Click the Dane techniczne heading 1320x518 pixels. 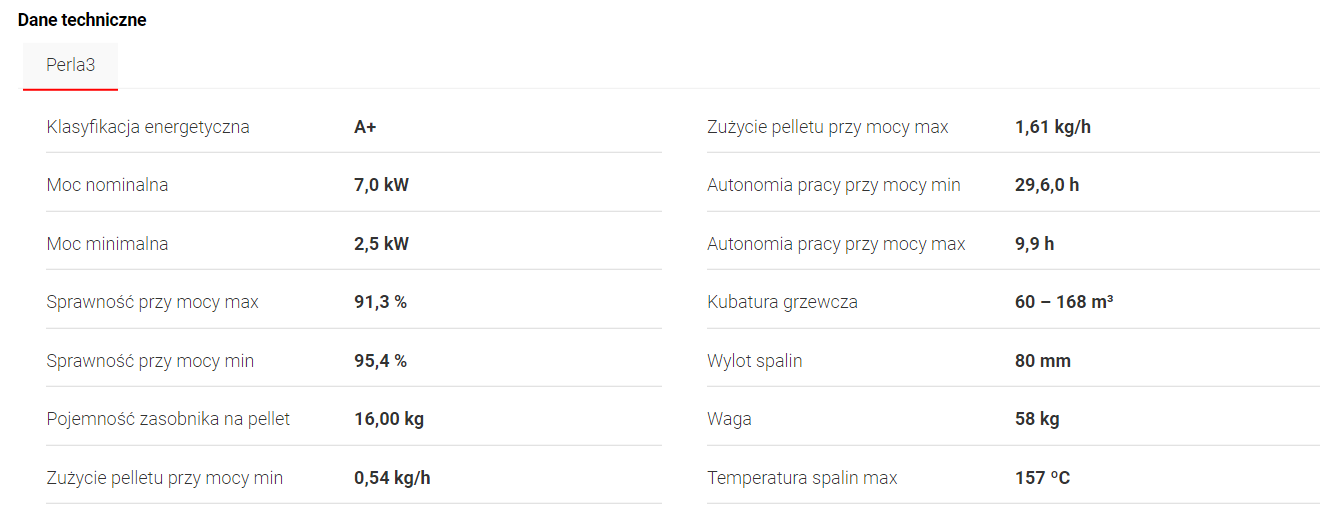pos(82,20)
